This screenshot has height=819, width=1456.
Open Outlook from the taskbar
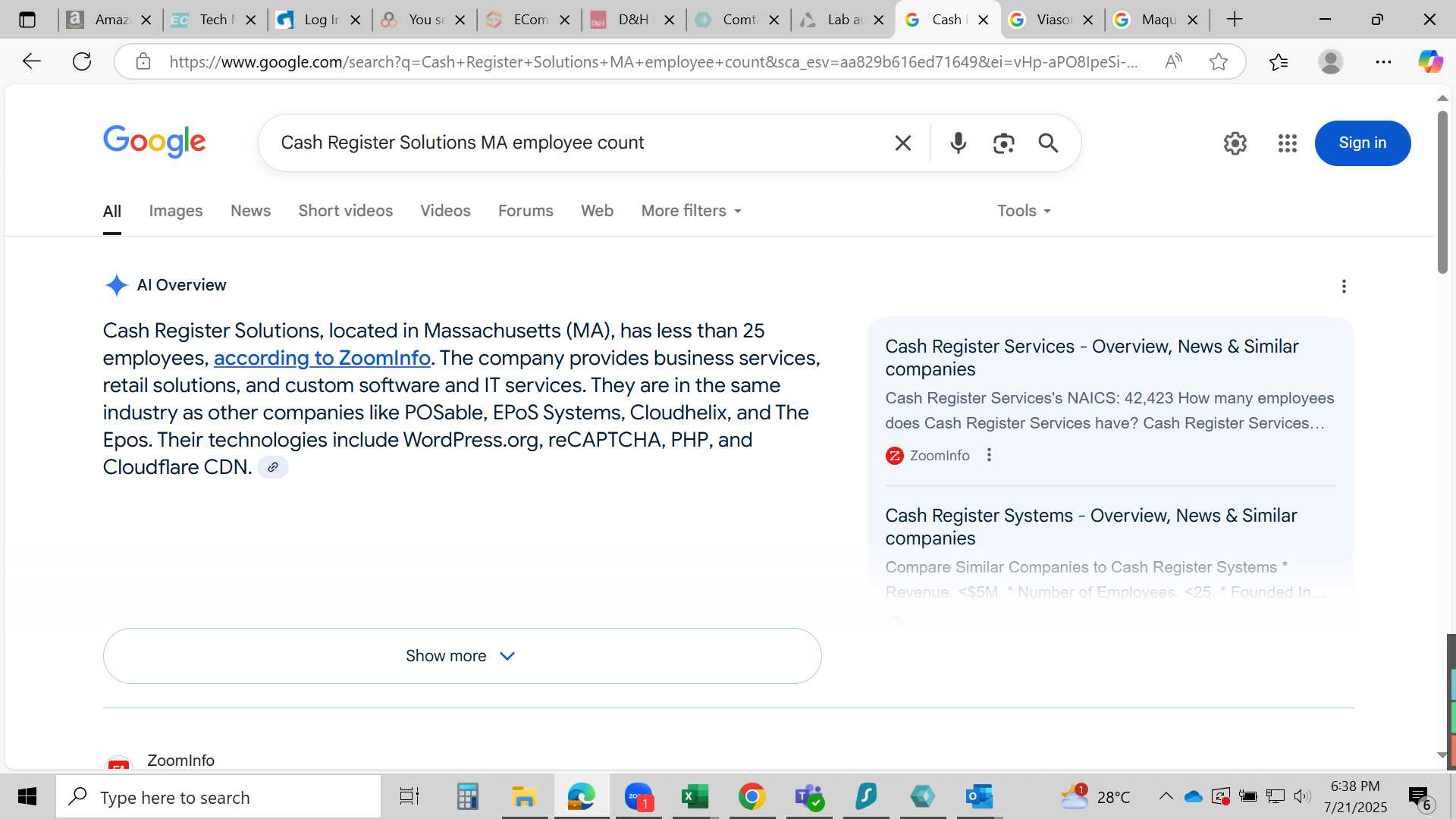(x=979, y=796)
